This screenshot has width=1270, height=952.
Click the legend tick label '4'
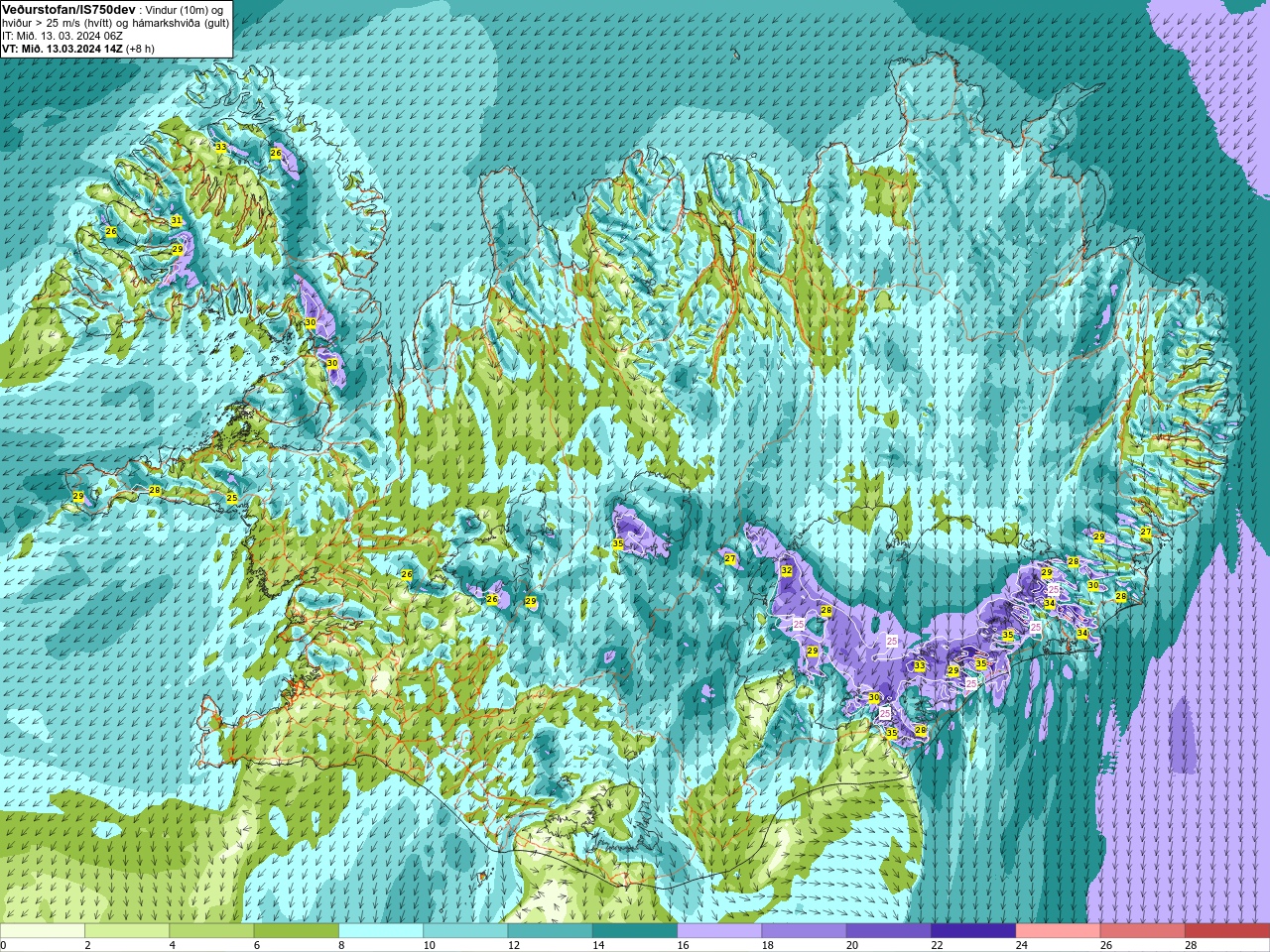pos(173,945)
